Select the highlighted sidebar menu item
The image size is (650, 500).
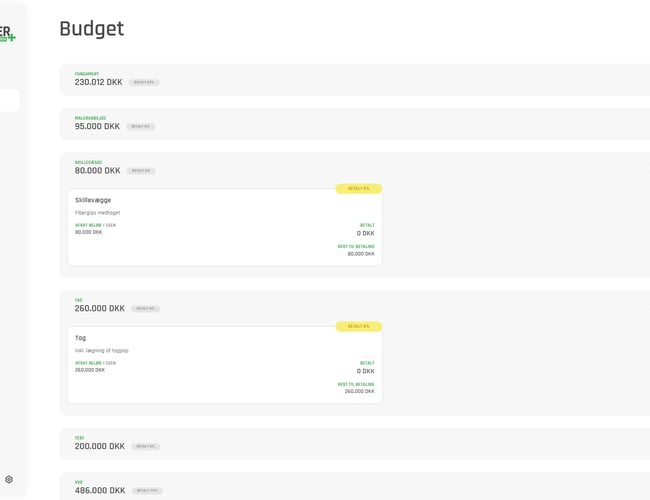9,100
